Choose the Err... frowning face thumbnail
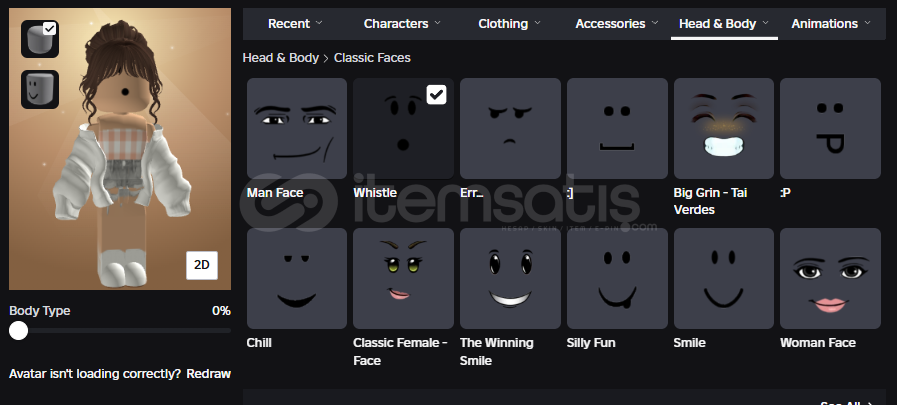Image resolution: width=897 pixels, height=405 pixels. 510,128
